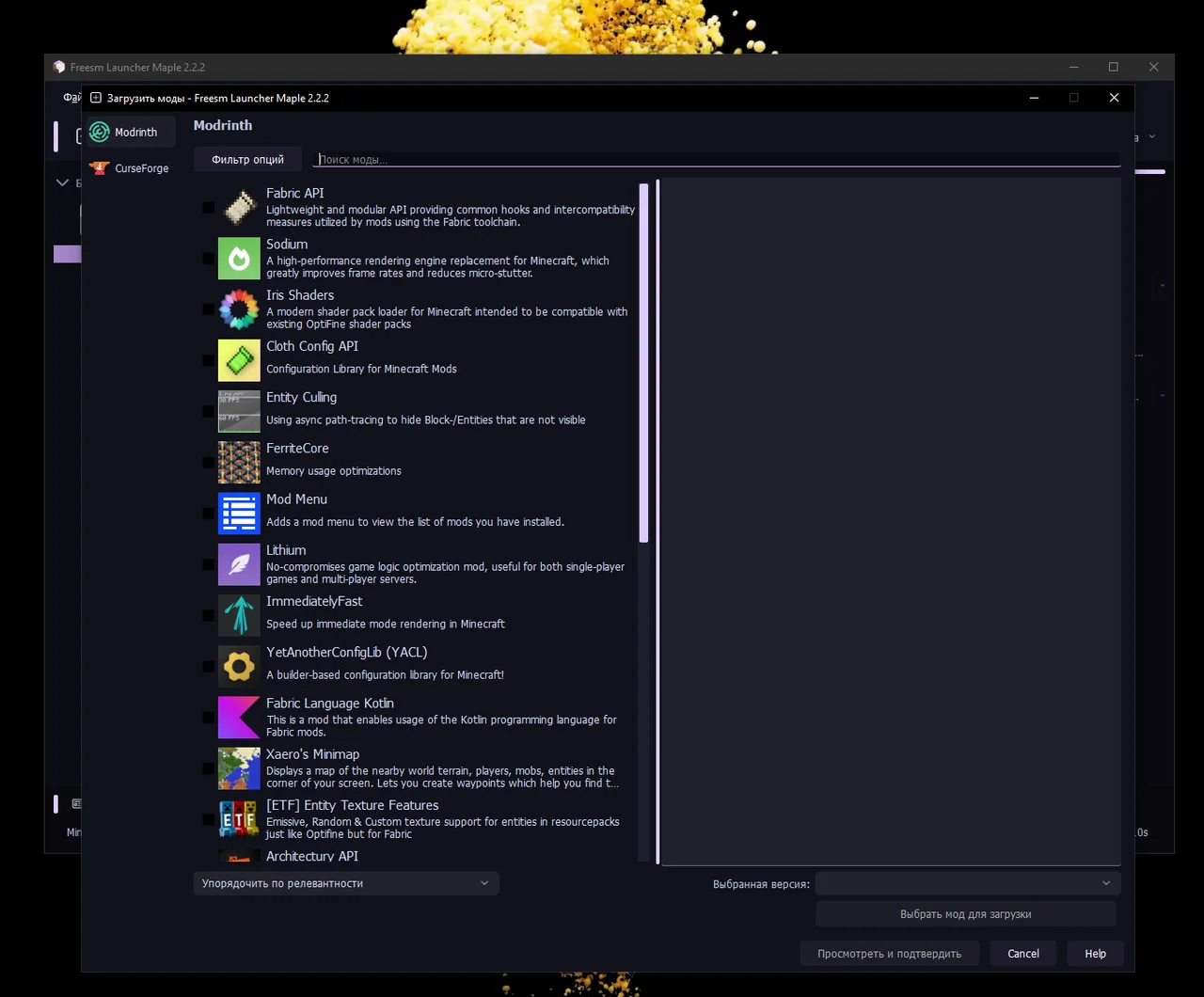Open the 'Упорядочить по релевантности' sort dropdown
Viewport: 1204px width, 997px height.
[346, 883]
